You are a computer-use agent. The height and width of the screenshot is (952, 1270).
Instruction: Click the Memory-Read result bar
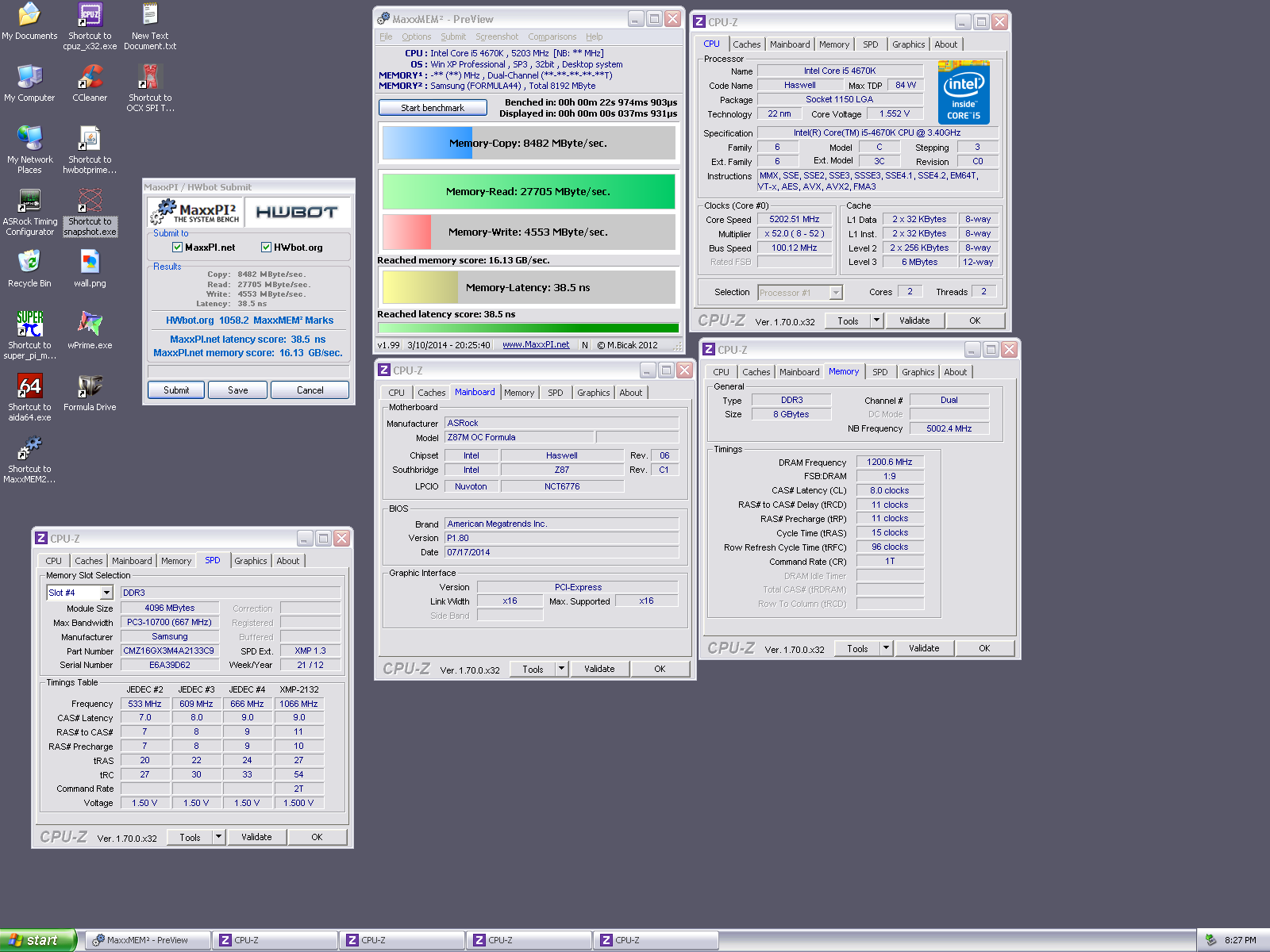529,192
